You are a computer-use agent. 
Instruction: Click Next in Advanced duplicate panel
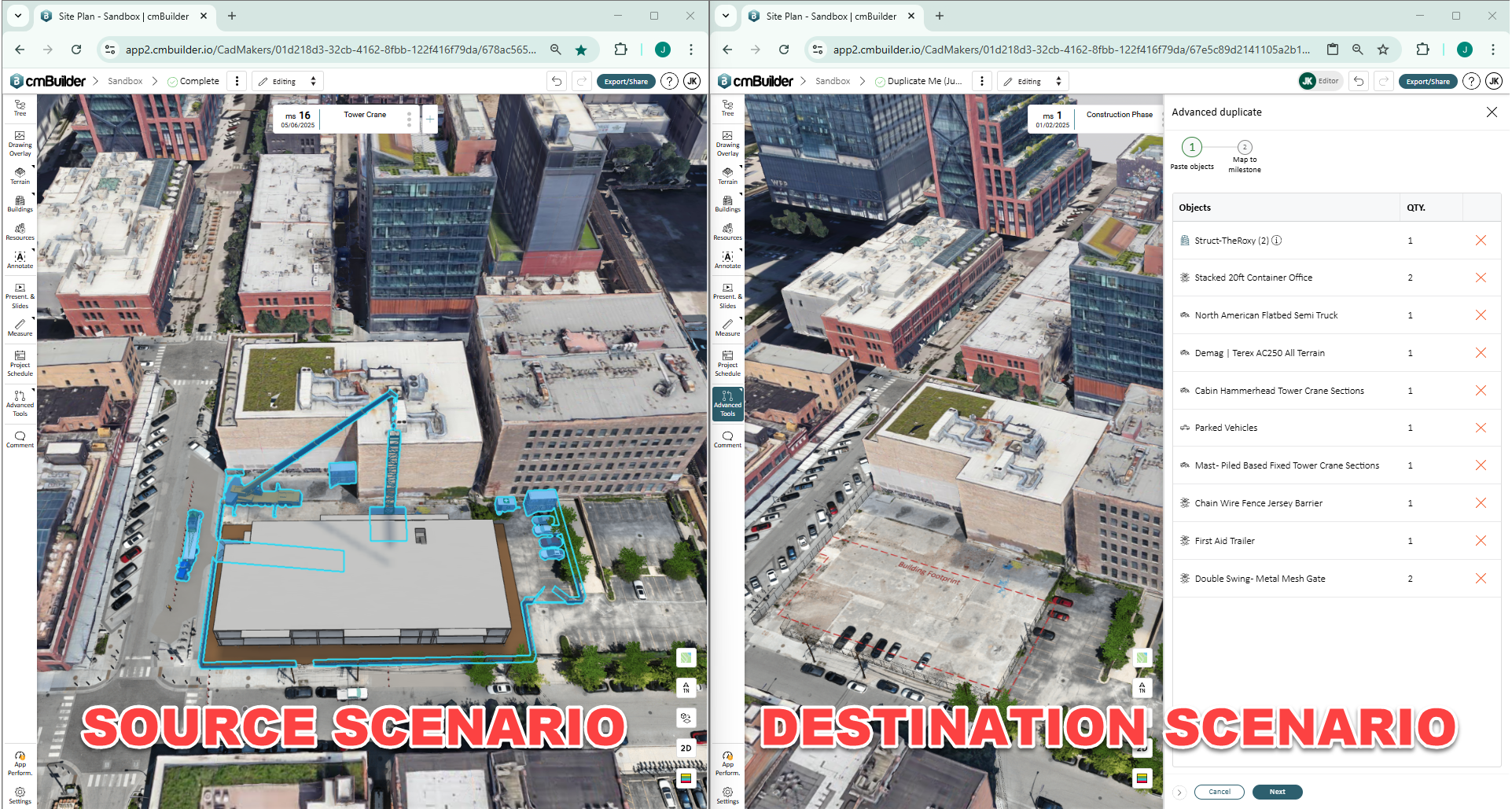(1277, 792)
